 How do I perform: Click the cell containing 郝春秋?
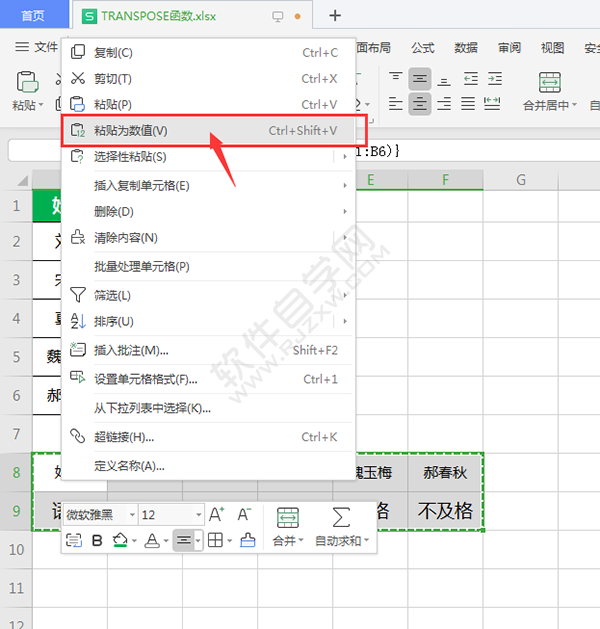tap(445, 472)
